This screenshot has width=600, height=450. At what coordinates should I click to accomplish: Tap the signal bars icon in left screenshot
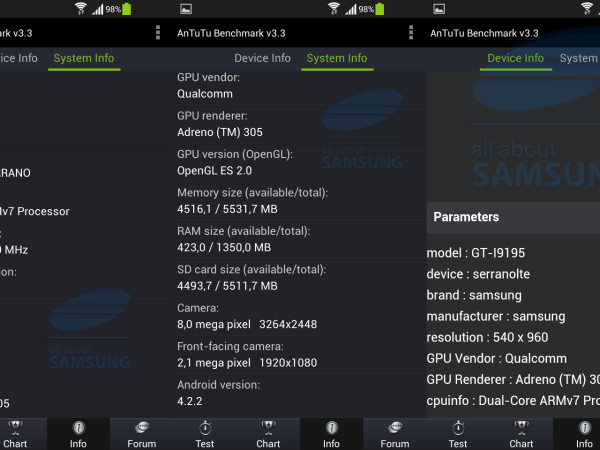click(x=98, y=9)
